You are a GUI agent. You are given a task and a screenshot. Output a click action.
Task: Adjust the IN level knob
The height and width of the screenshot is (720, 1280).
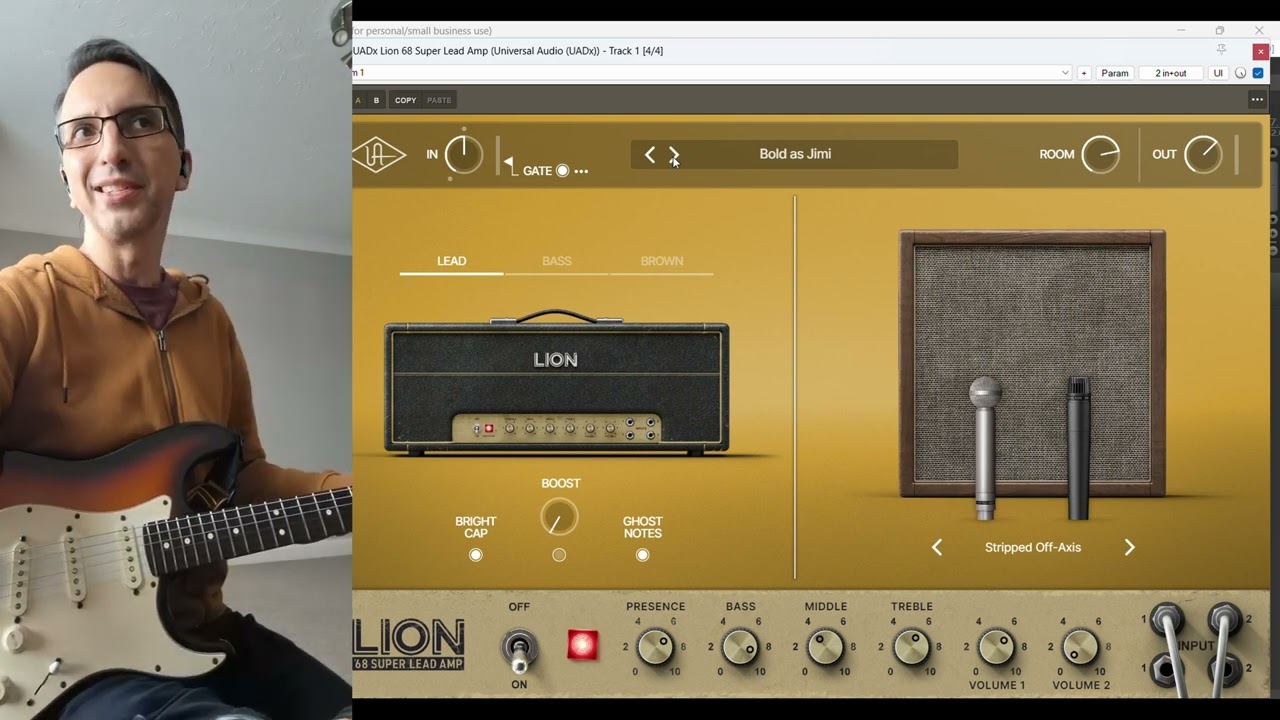click(463, 155)
